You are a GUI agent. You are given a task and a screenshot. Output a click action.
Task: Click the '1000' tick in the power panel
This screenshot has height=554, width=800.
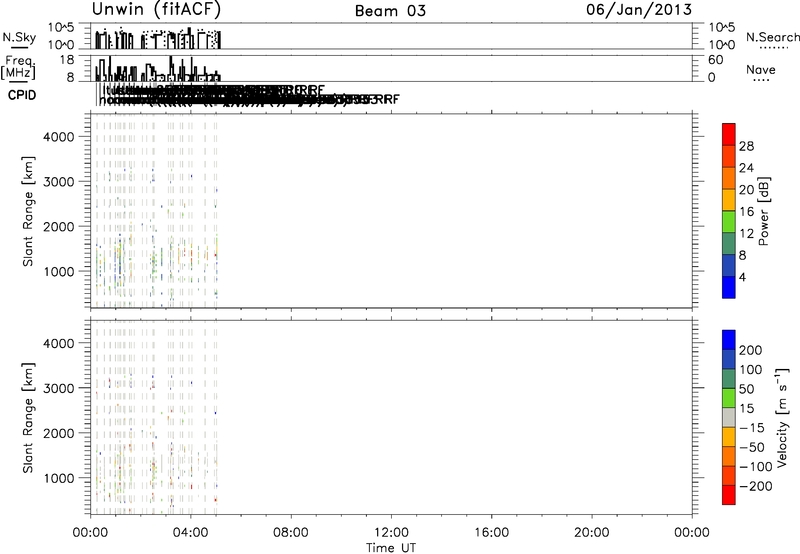tap(59, 271)
